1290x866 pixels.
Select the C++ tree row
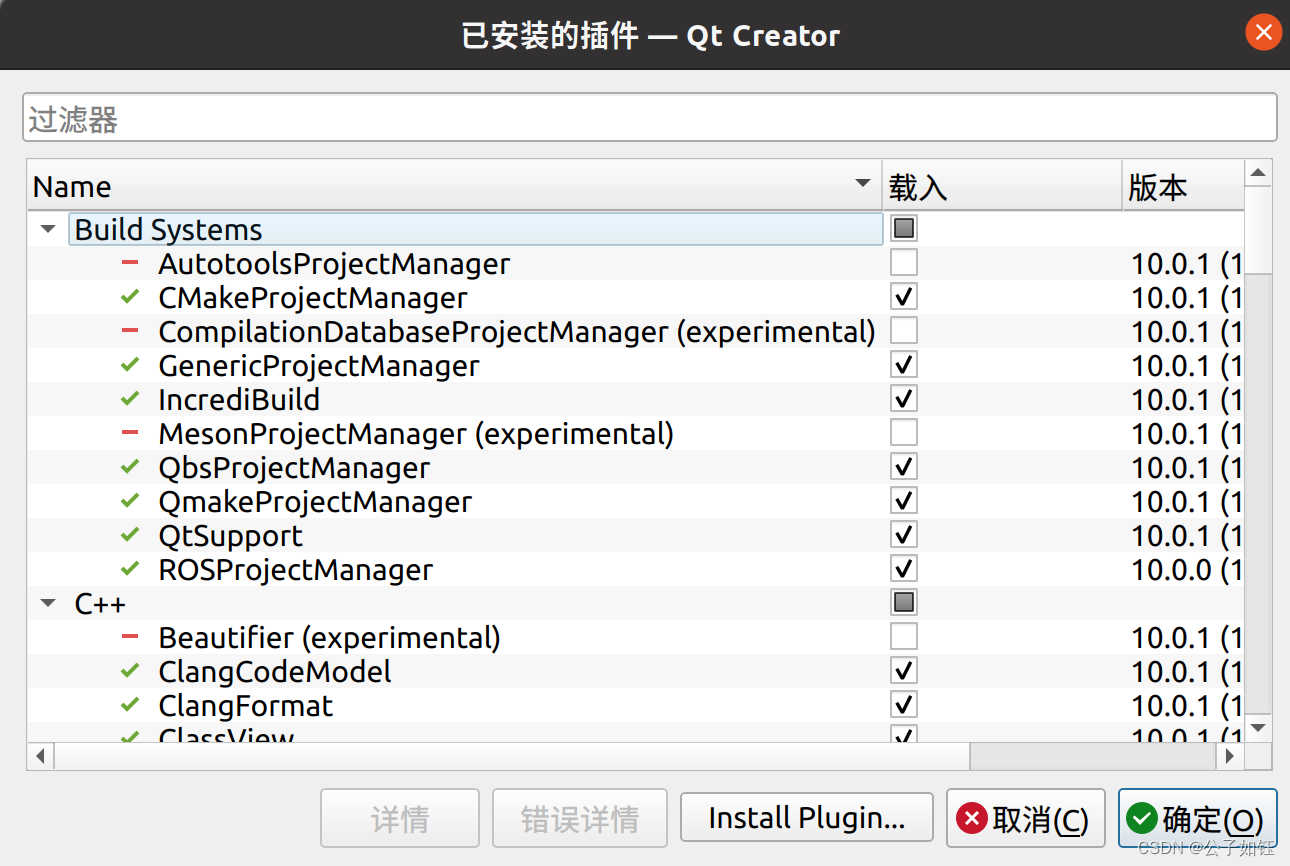(635, 603)
